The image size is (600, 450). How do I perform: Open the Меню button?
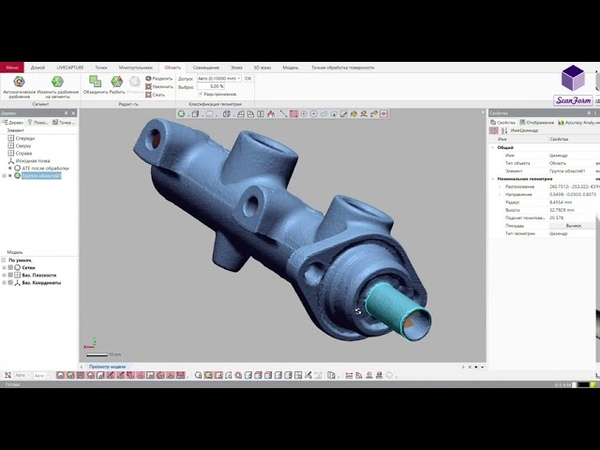click(12, 66)
